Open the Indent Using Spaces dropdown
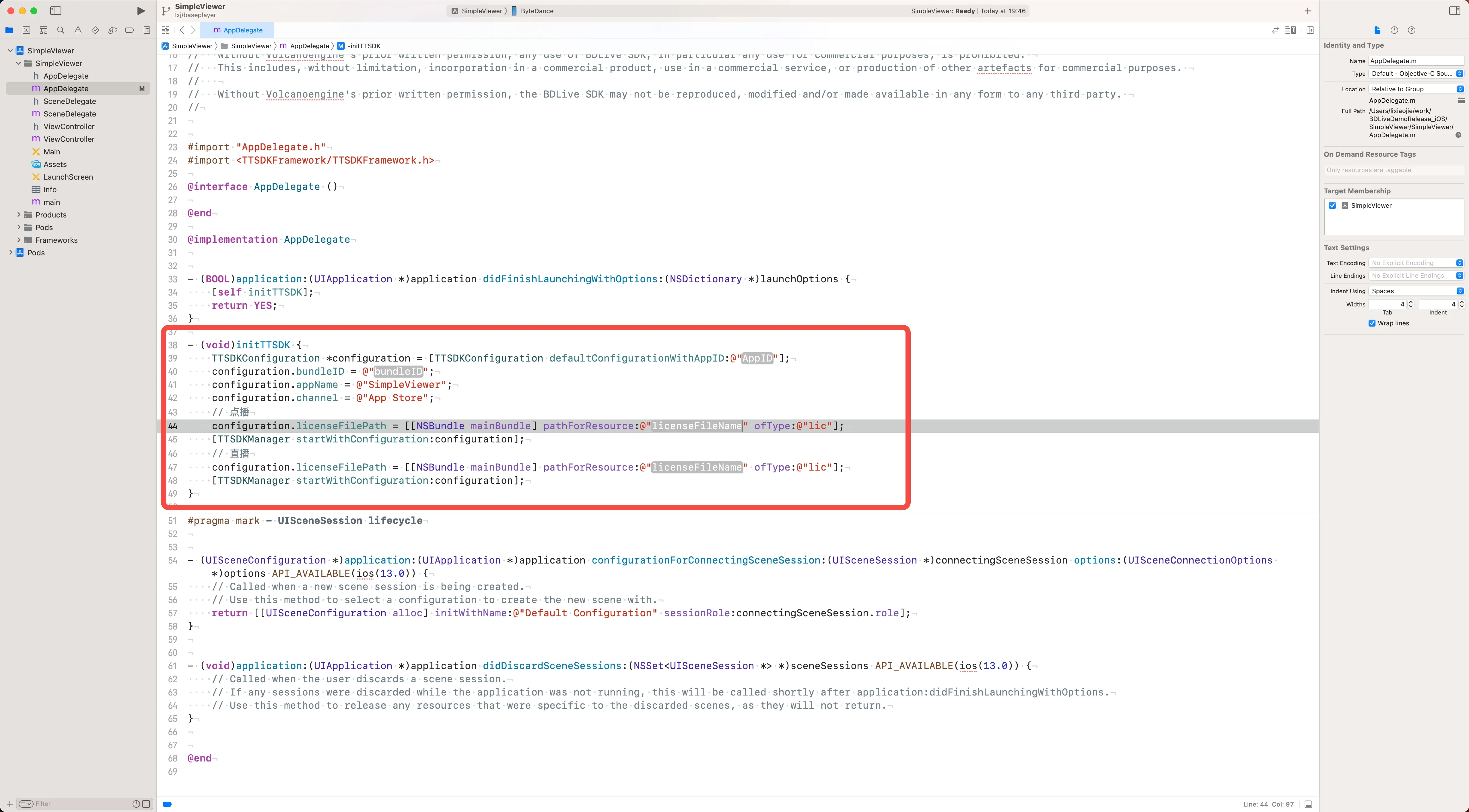Screen dimensions: 1469x812 (1416, 291)
